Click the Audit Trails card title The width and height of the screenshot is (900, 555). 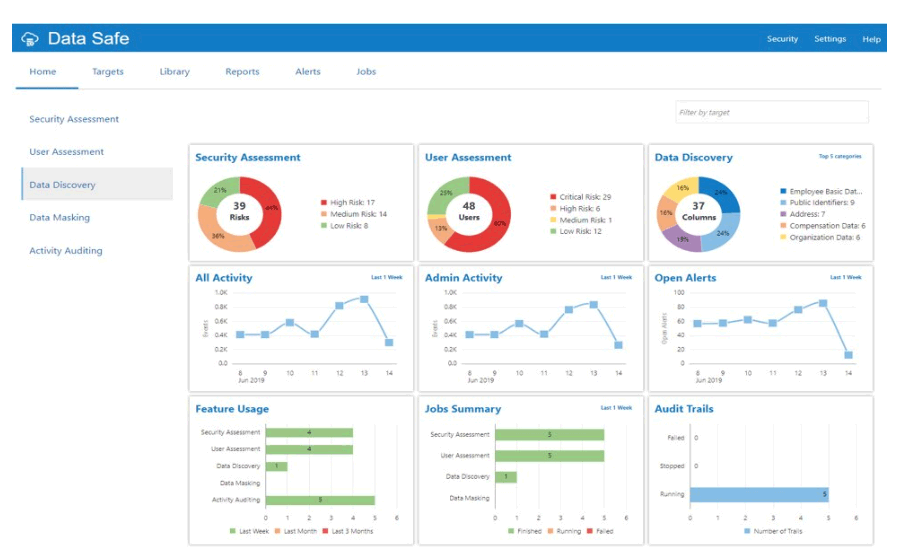pyautogui.click(x=684, y=409)
